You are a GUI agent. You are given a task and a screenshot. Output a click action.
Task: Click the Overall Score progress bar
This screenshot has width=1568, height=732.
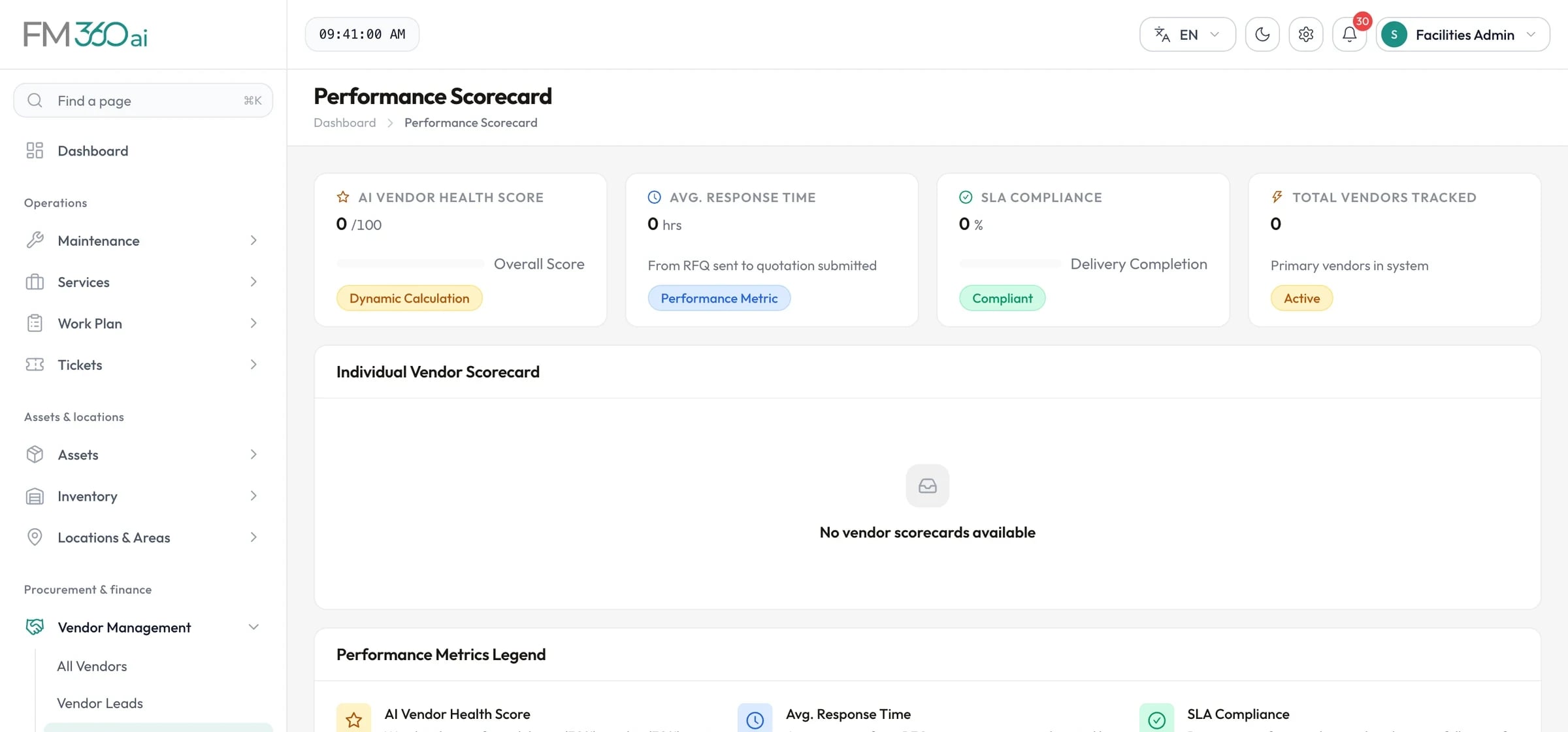tap(410, 264)
